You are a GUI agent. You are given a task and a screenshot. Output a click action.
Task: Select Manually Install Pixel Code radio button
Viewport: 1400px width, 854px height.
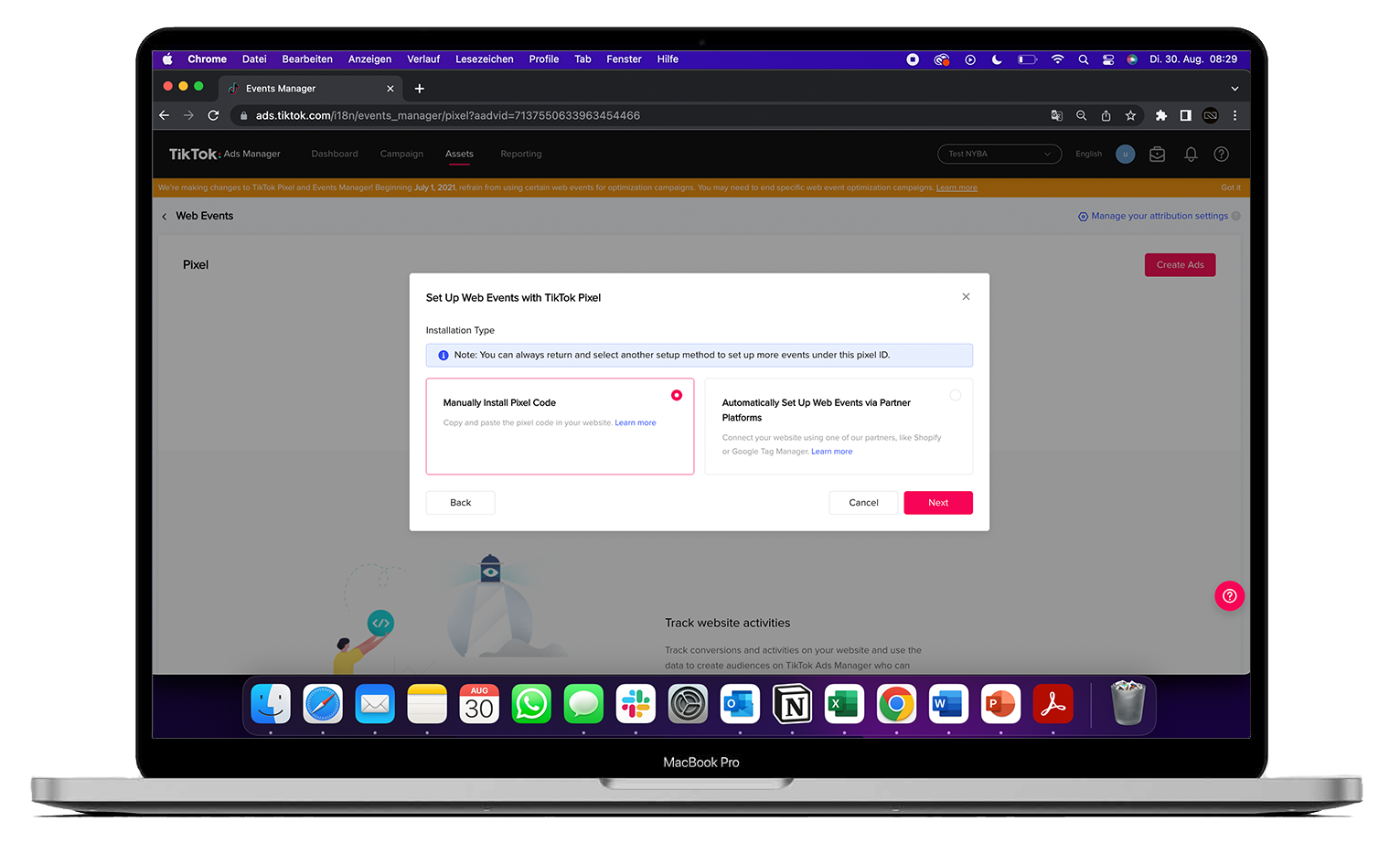(x=677, y=395)
